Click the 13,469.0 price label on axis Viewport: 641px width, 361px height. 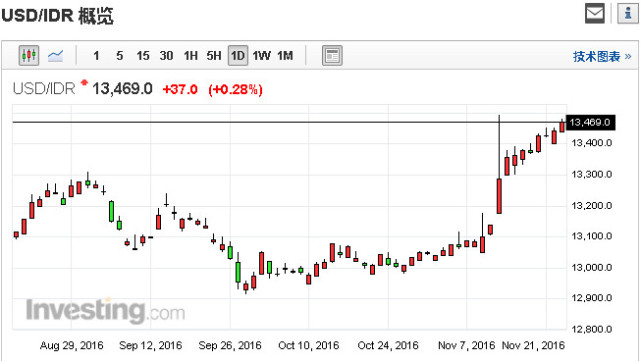(x=590, y=122)
